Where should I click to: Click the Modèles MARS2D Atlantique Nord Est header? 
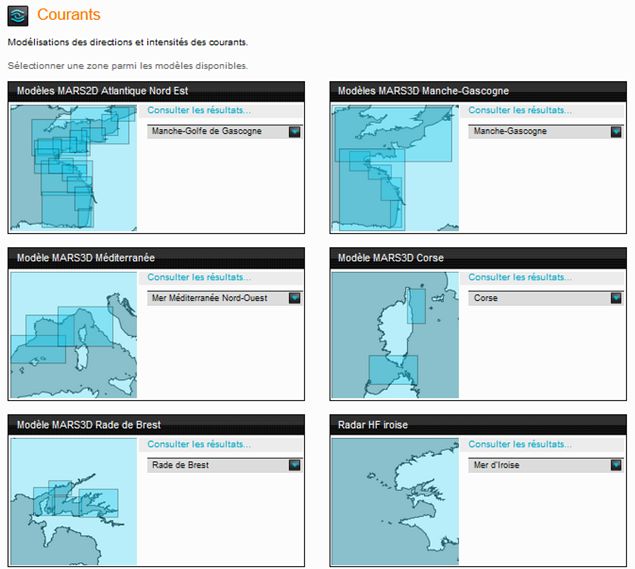coord(156,91)
